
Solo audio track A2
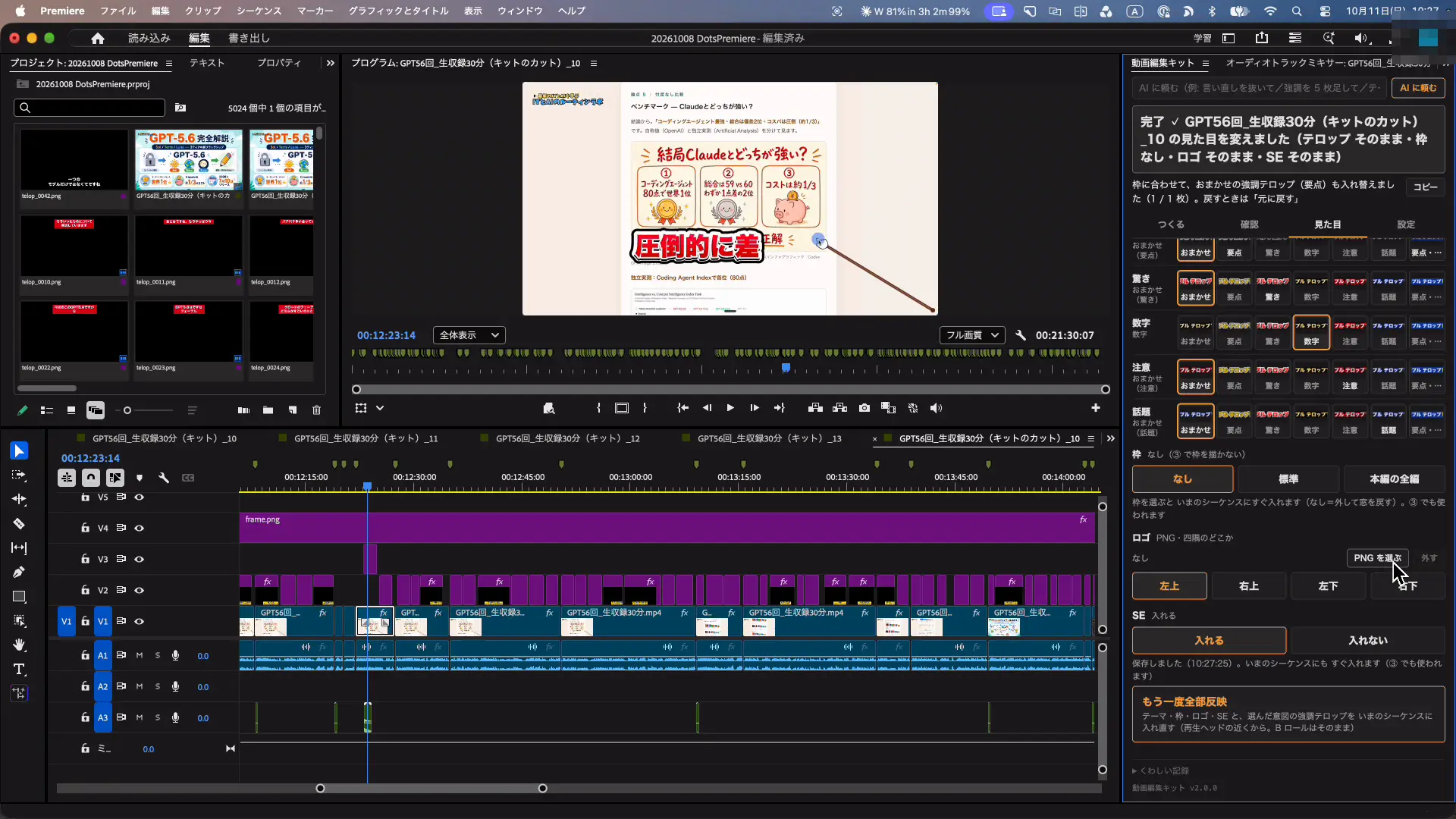coord(158,687)
